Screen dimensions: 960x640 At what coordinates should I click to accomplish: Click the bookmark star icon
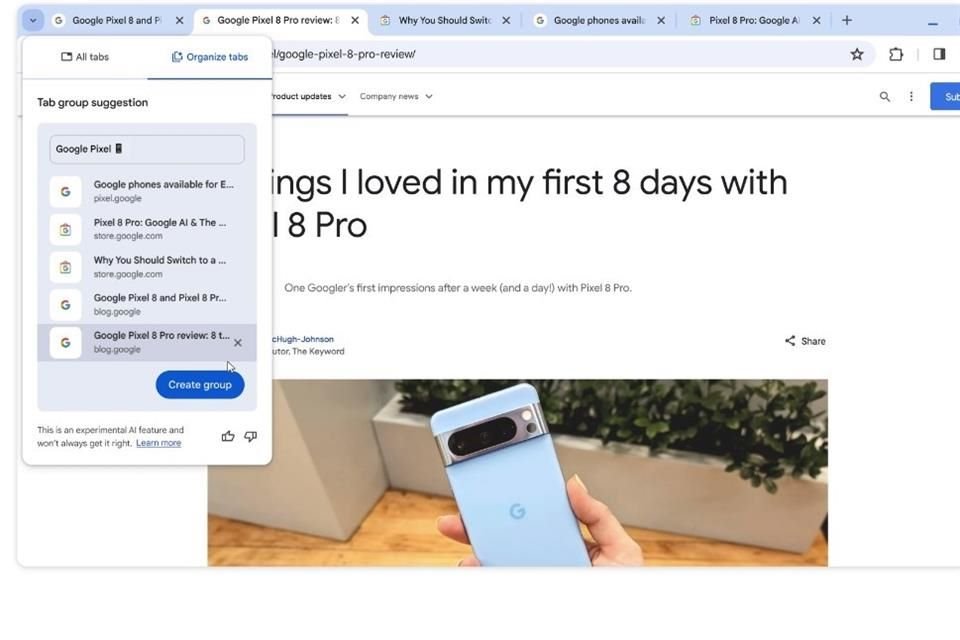pyautogui.click(x=857, y=55)
